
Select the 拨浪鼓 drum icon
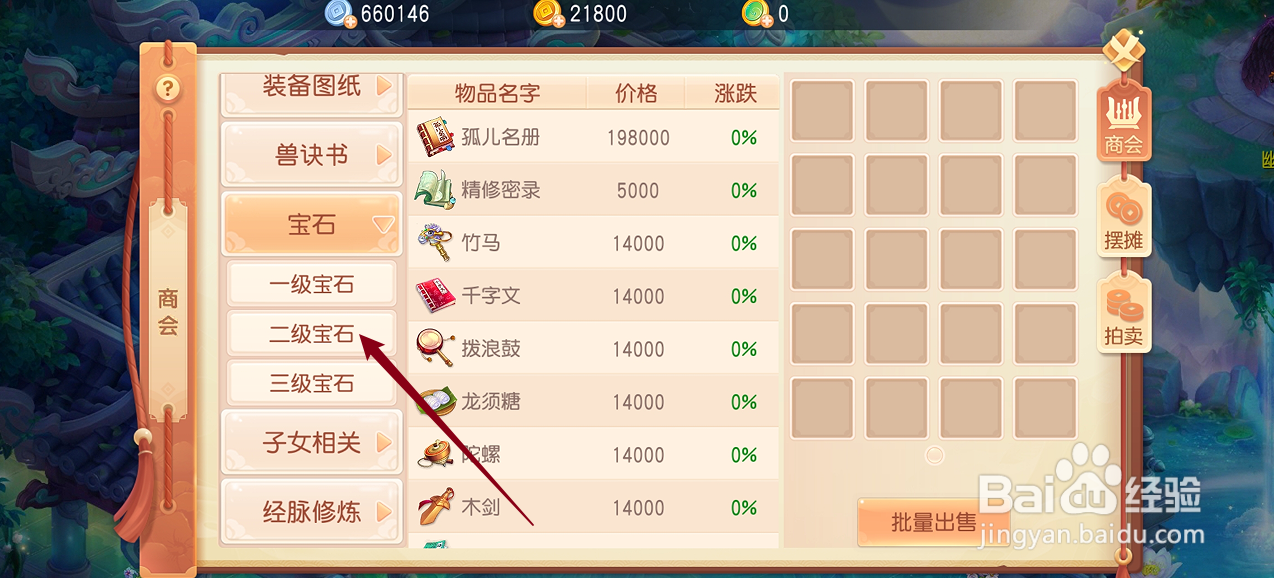click(435, 349)
